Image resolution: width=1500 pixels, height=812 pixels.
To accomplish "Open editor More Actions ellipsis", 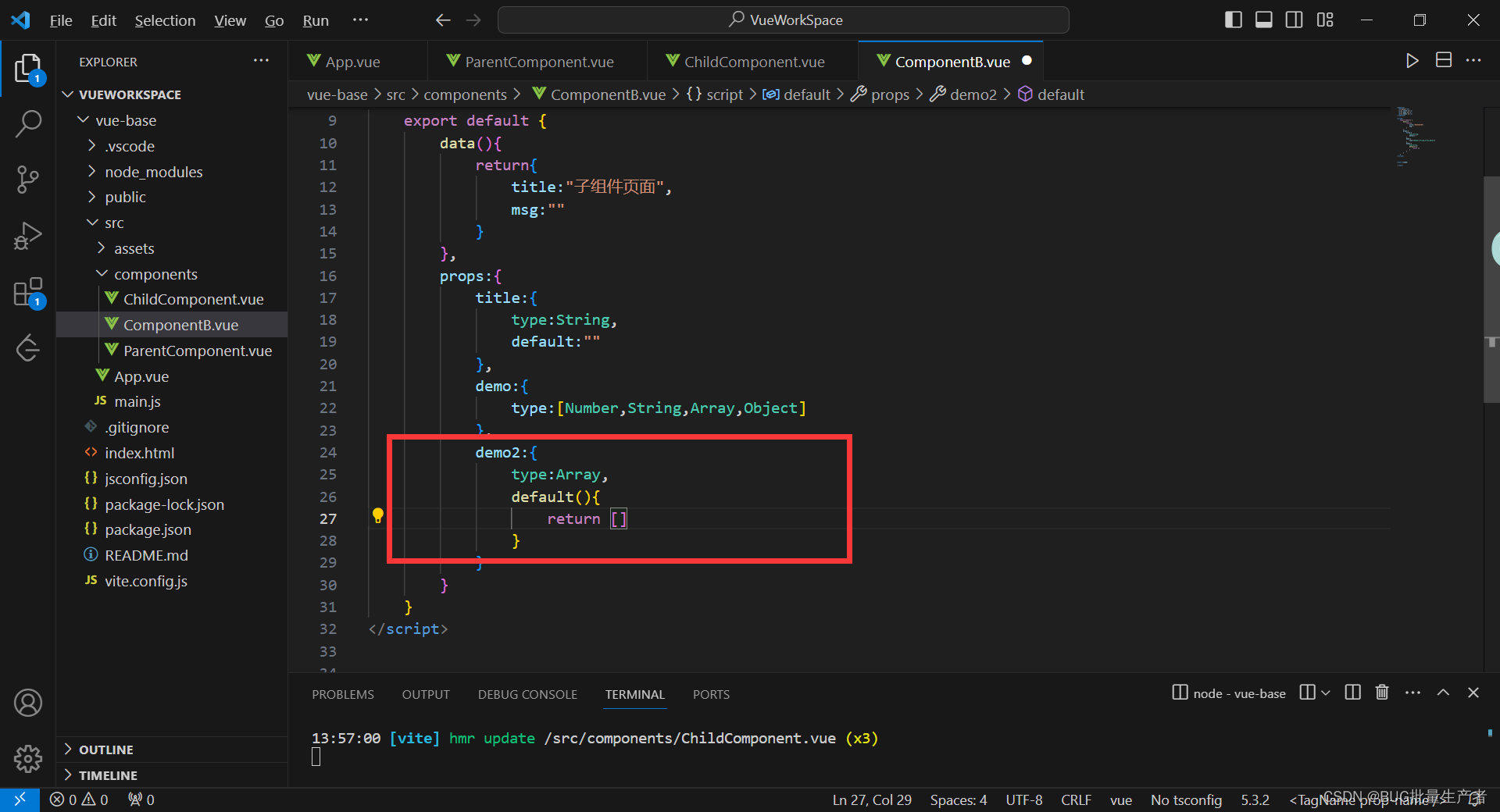I will [1473, 61].
